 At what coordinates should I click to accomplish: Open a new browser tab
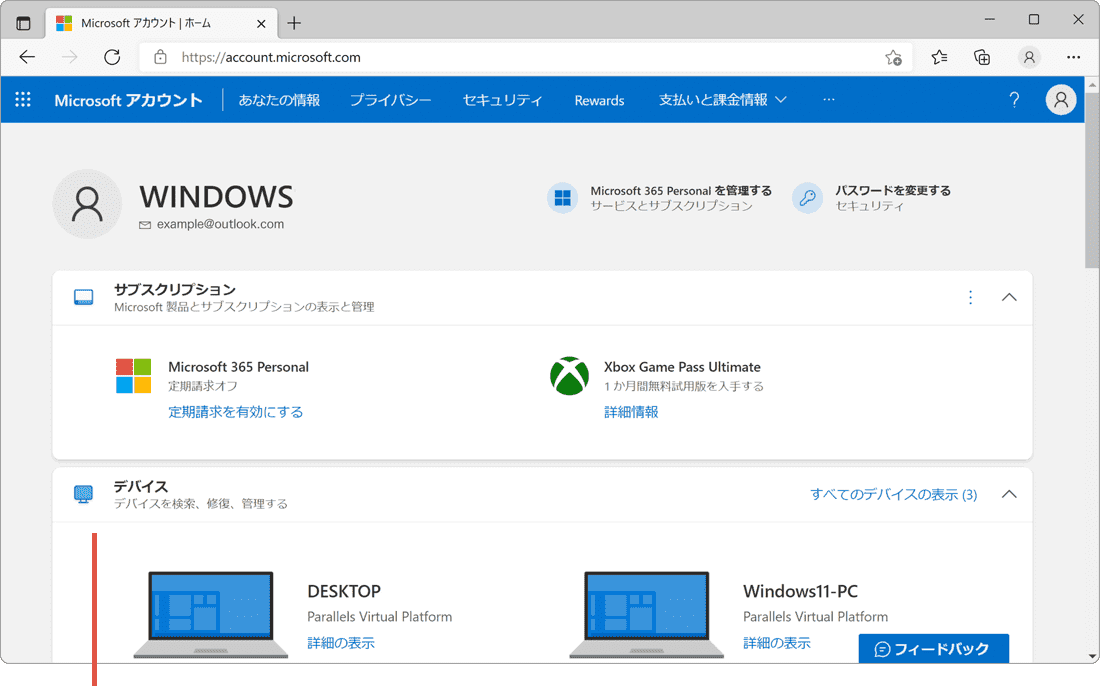293,22
